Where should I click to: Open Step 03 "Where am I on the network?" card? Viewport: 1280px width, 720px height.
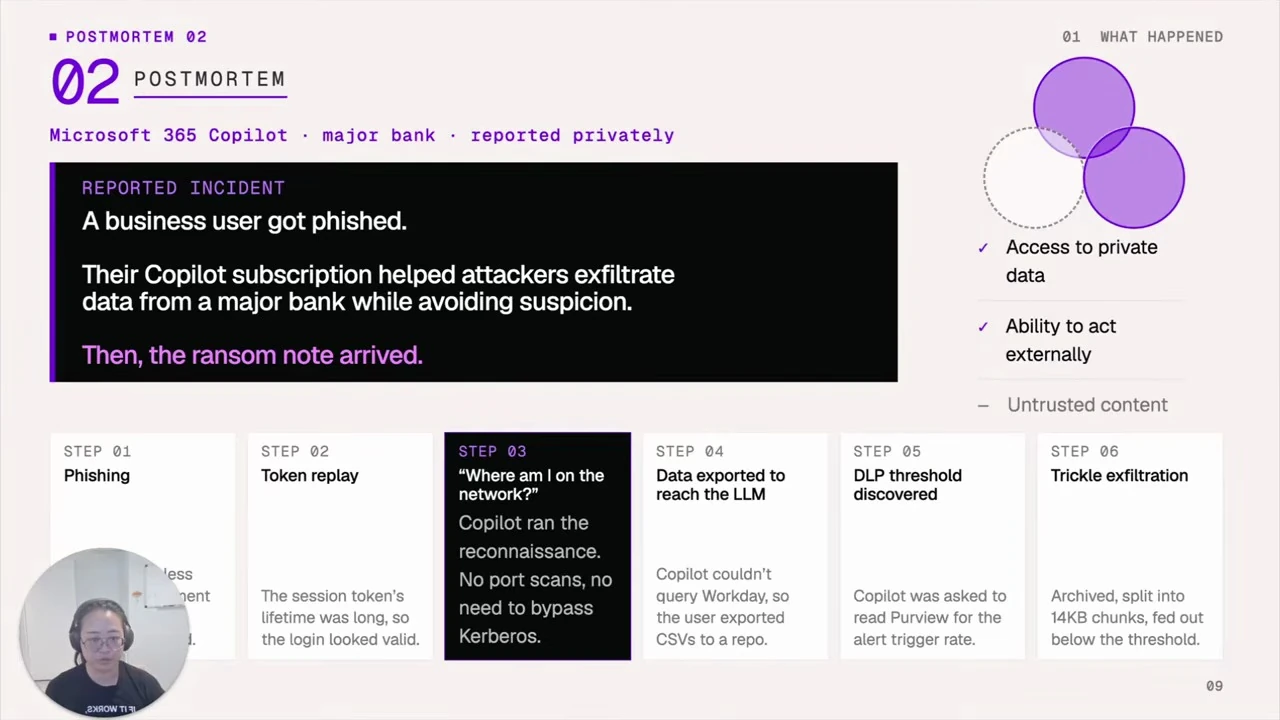tap(537, 546)
